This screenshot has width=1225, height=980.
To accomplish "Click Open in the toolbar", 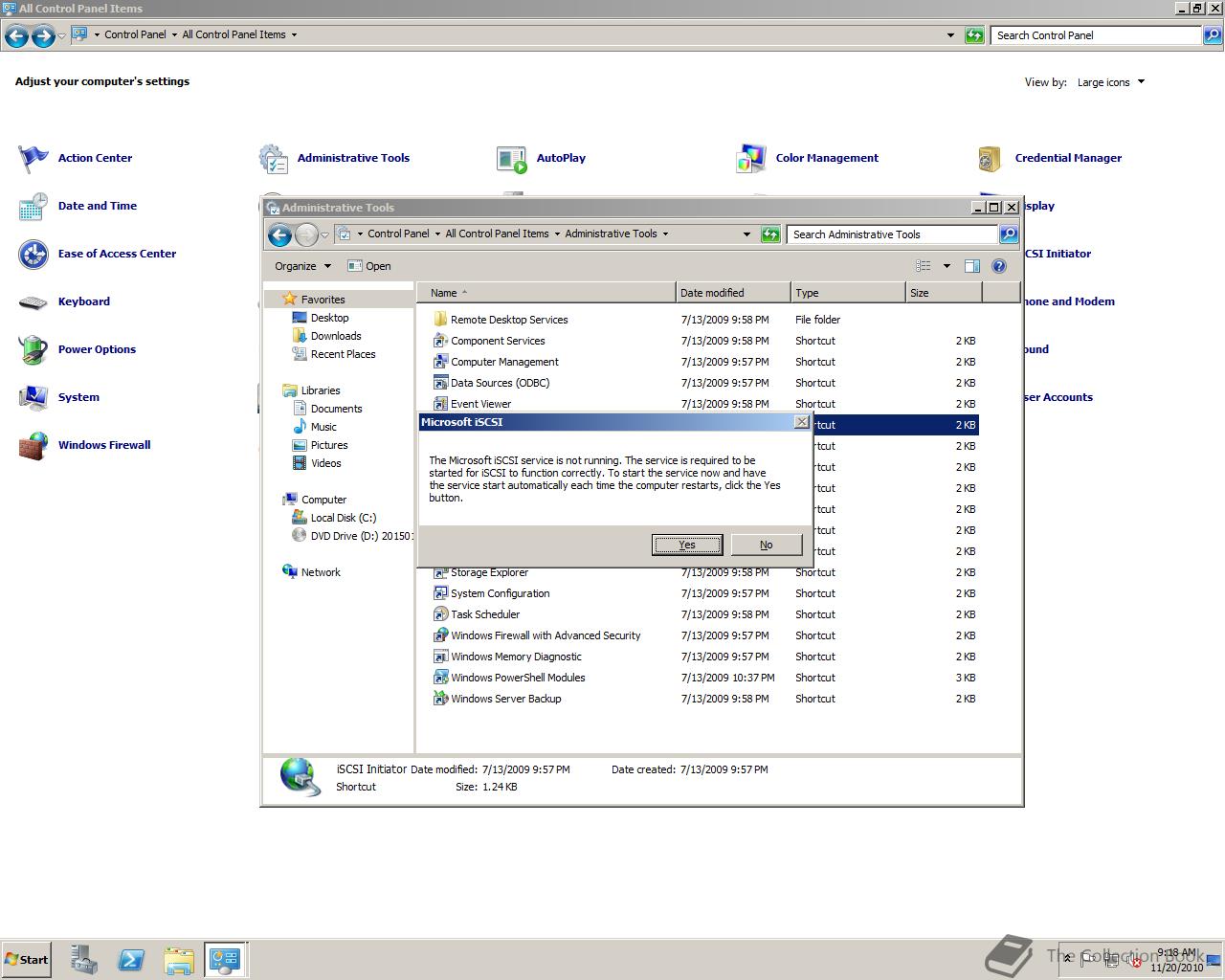I will [x=369, y=266].
